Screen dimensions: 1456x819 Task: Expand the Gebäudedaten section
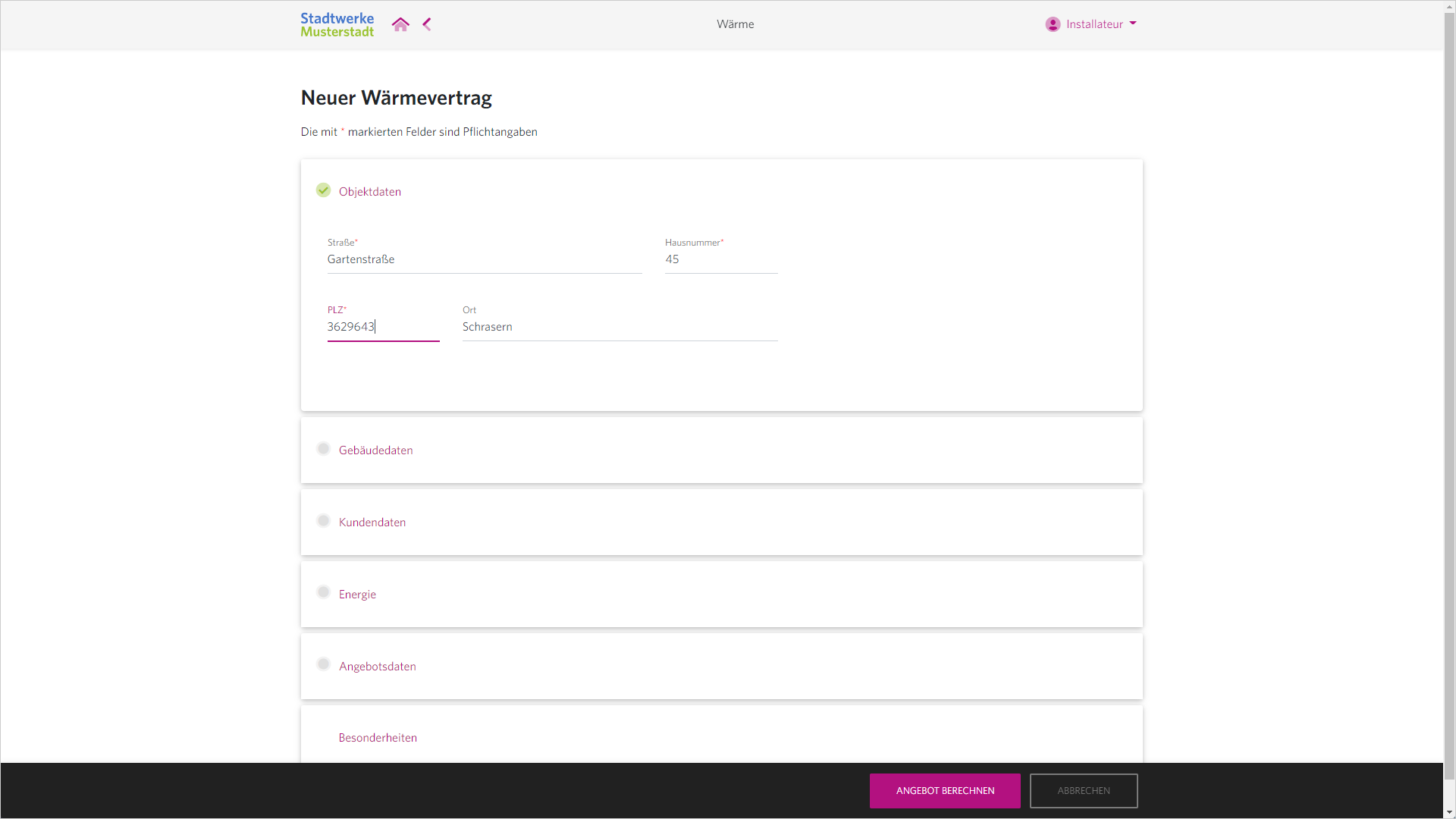pyautogui.click(x=376, y=450)
